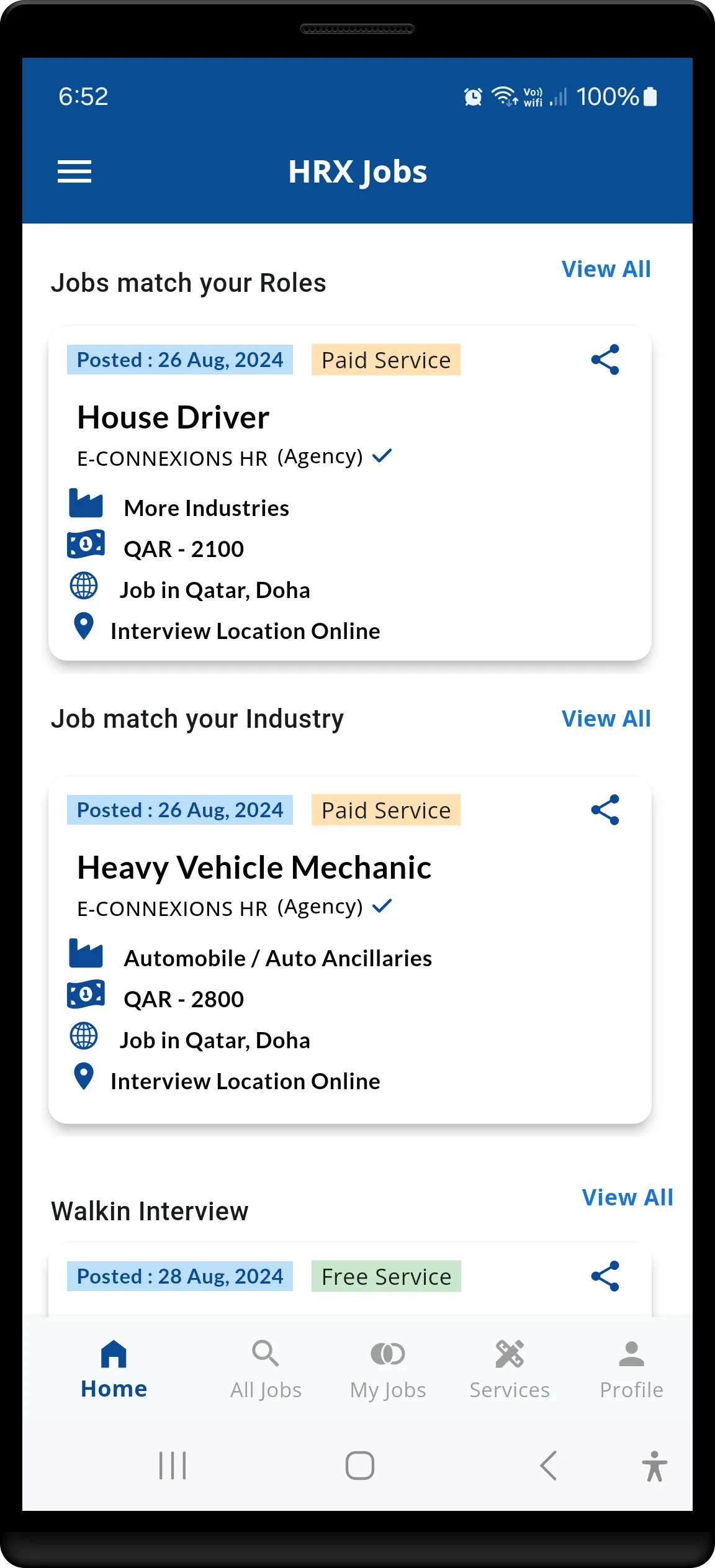
Task: Go to the Home tab
Action: click(x=114, y=1369)
